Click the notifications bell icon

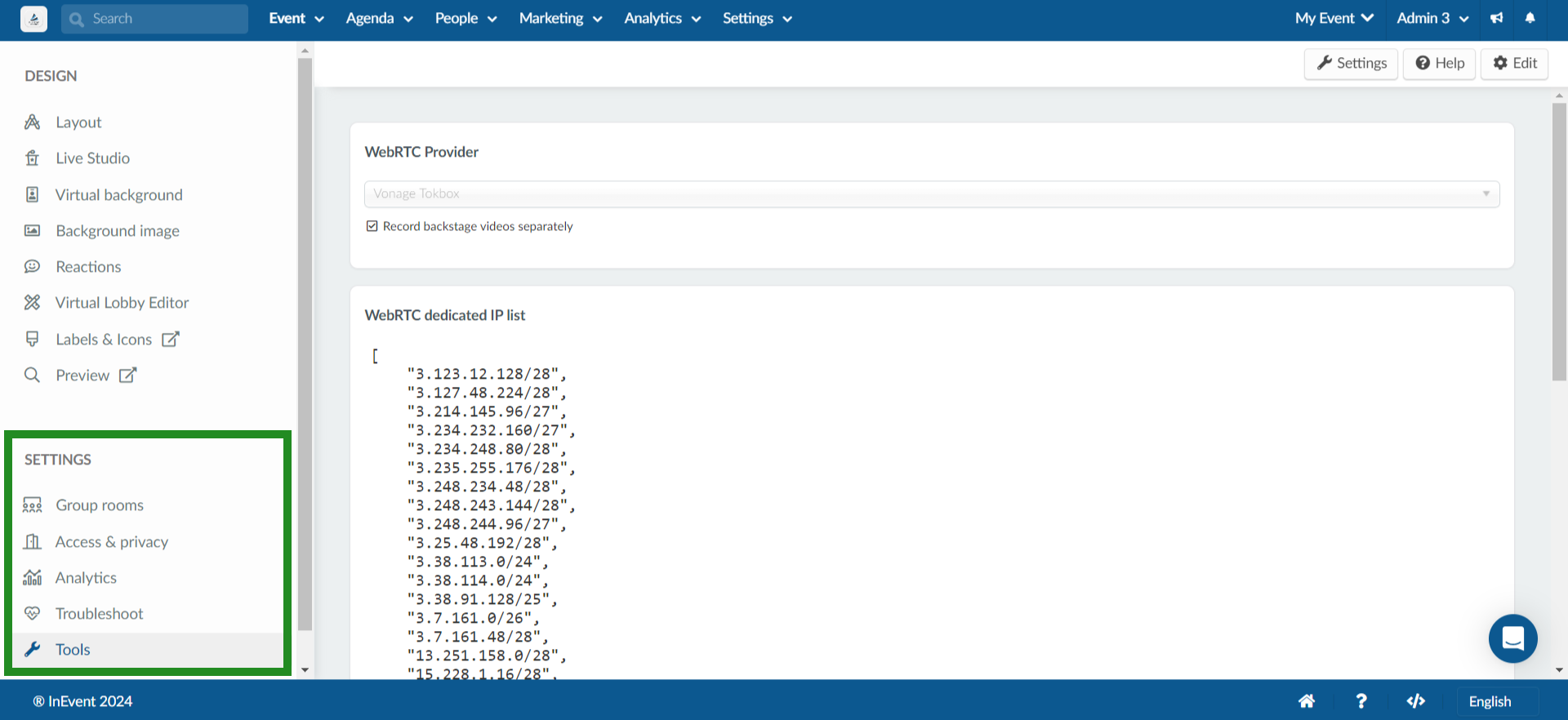point(1530,18)
